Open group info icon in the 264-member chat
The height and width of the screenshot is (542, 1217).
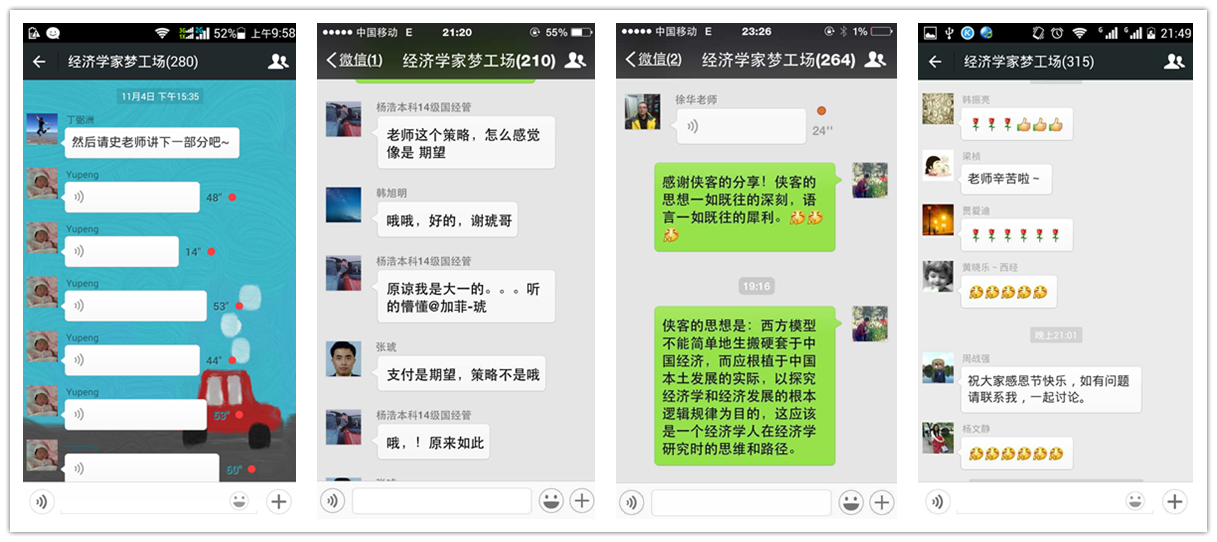click(875, 60)
